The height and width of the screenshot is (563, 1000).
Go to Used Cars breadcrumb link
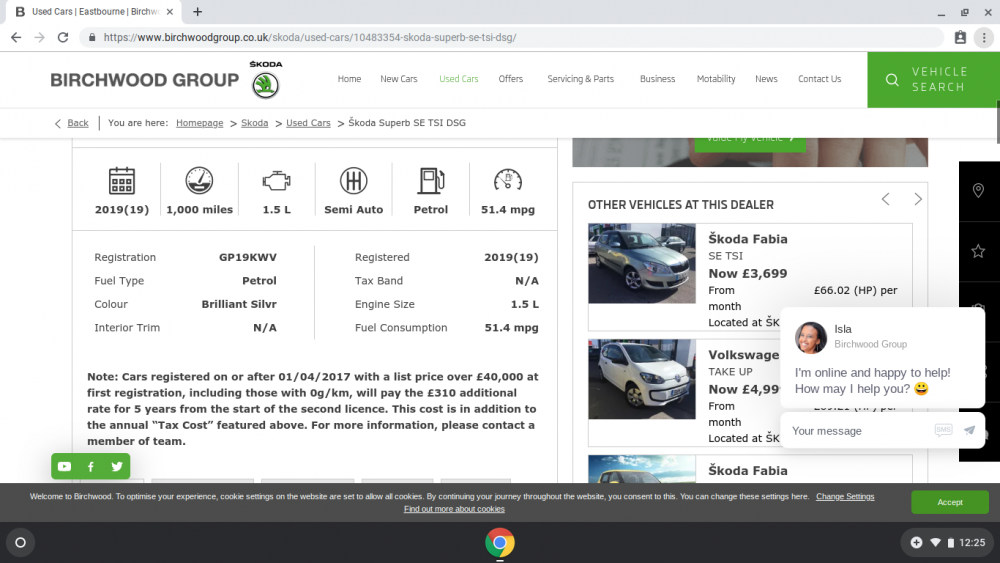coord(308,123)
